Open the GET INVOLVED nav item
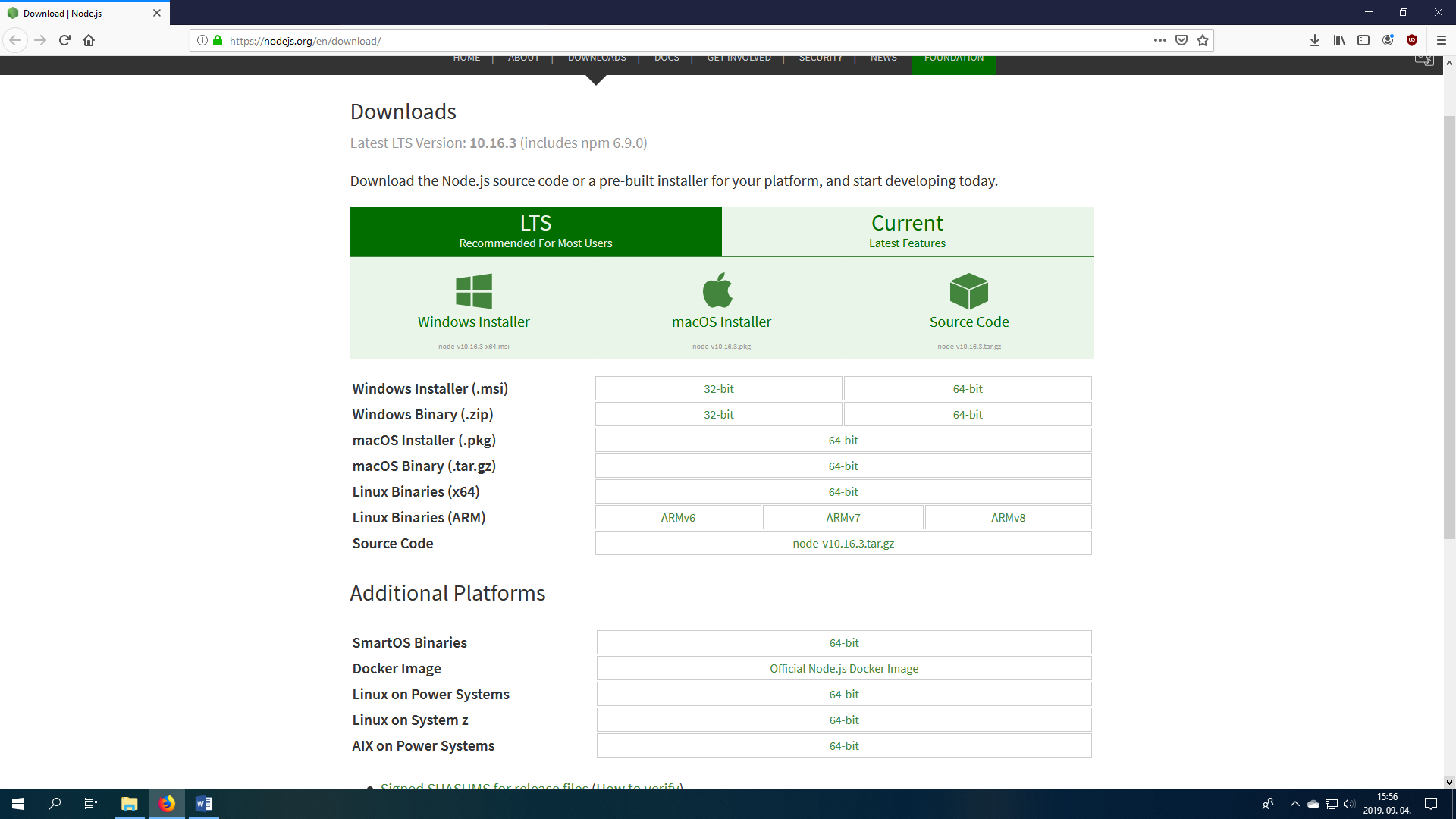 pos(739,58)
